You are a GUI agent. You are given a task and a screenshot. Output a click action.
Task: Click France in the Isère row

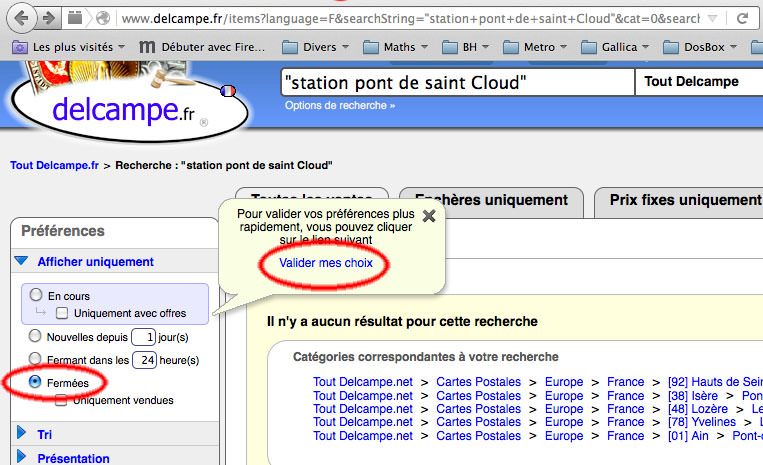click(x=625, y=396)
